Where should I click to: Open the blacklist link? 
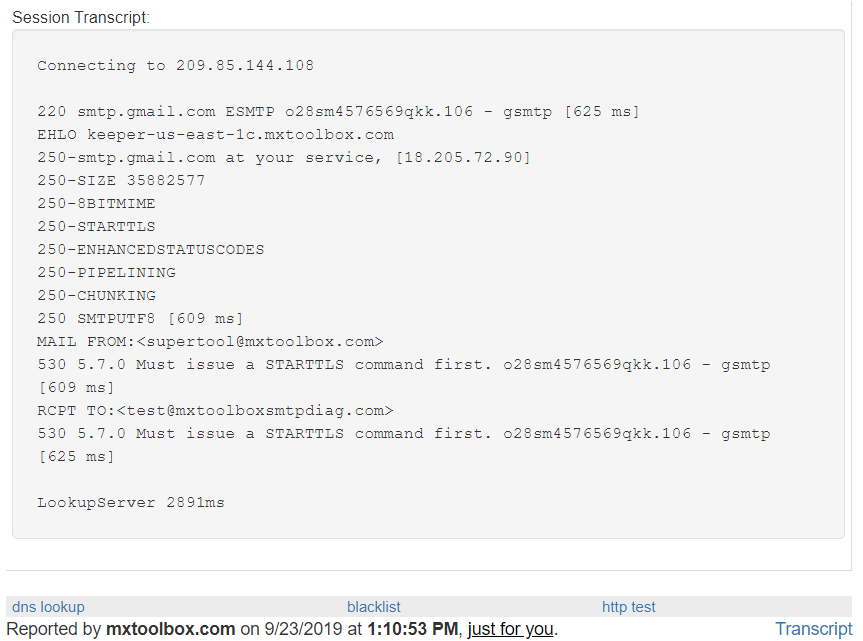tap(374, 607)
